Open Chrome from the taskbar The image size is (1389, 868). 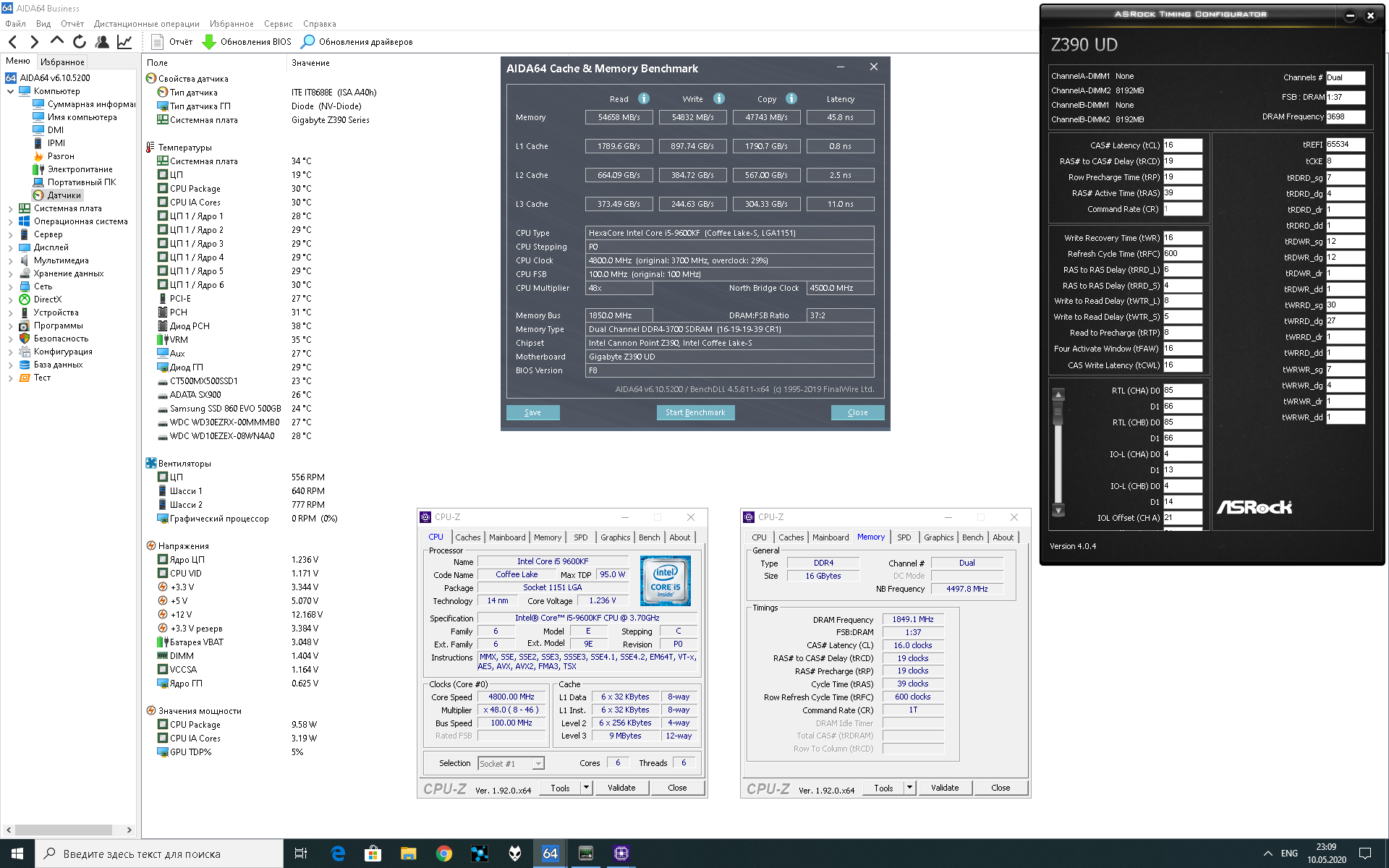tap(443, 854)
